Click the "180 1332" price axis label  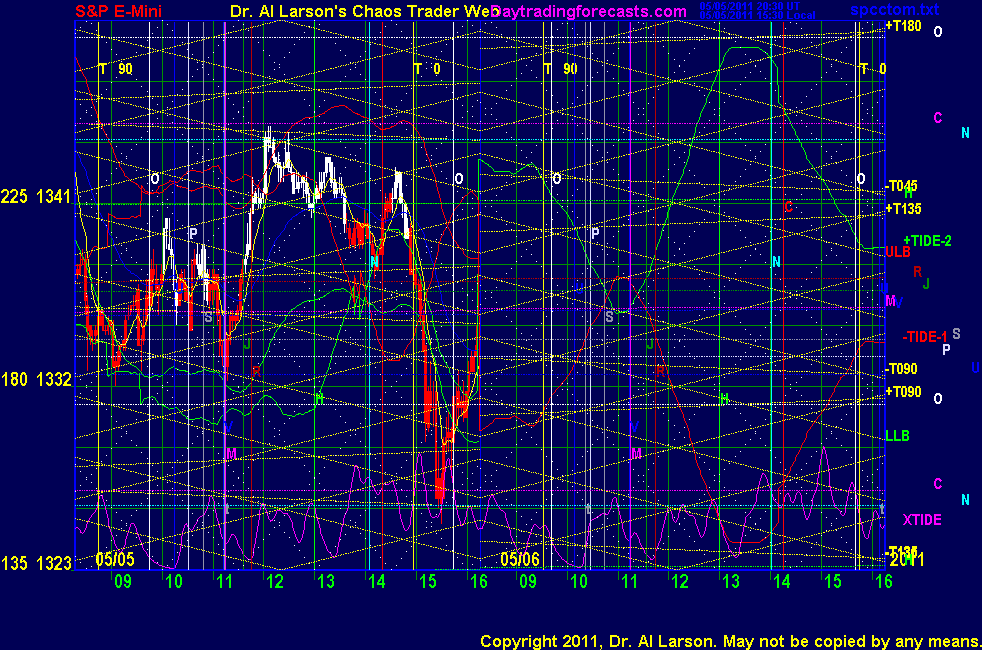point(36,379)
